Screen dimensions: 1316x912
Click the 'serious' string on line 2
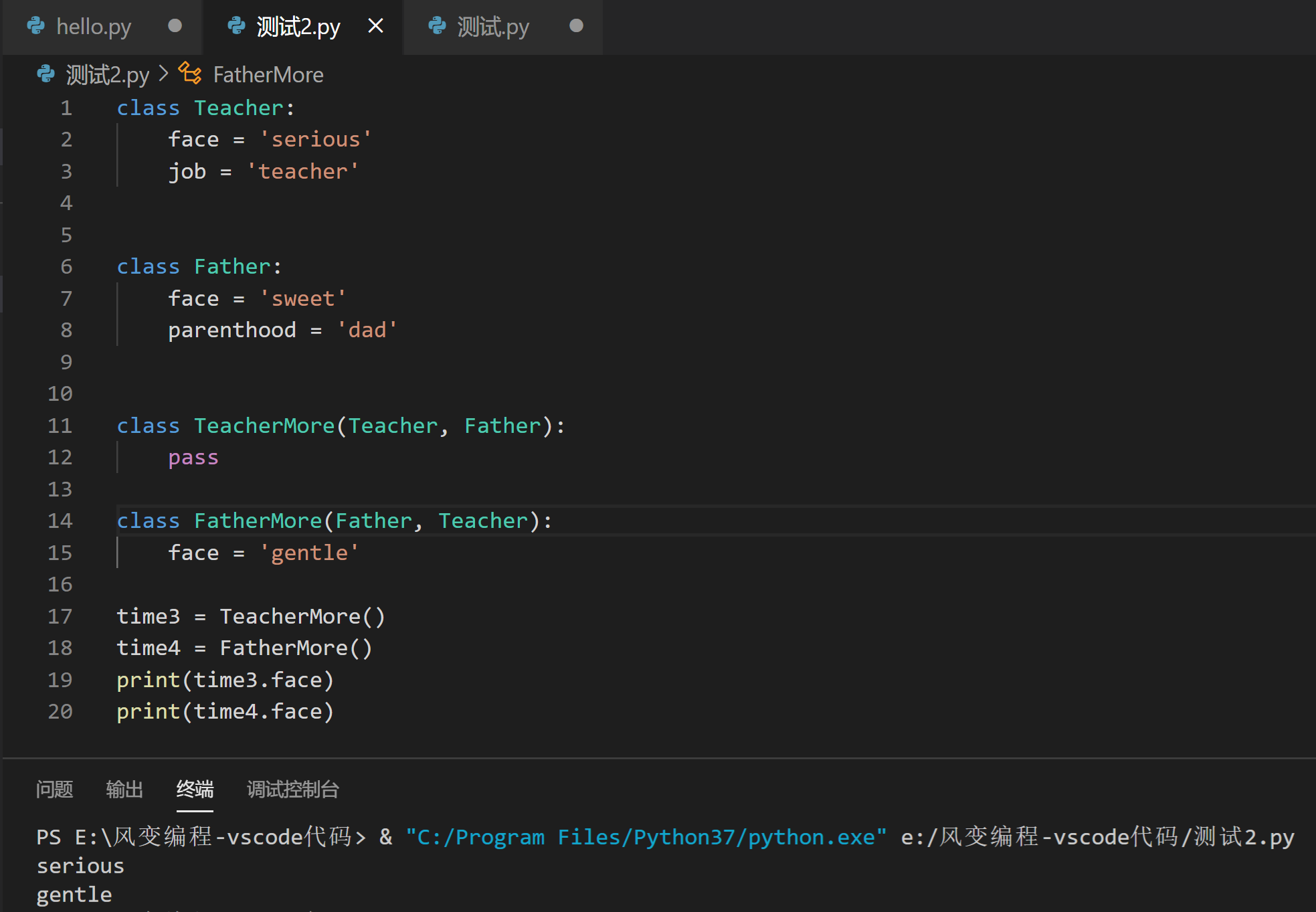pyautogui.click(x=315, y=139)
